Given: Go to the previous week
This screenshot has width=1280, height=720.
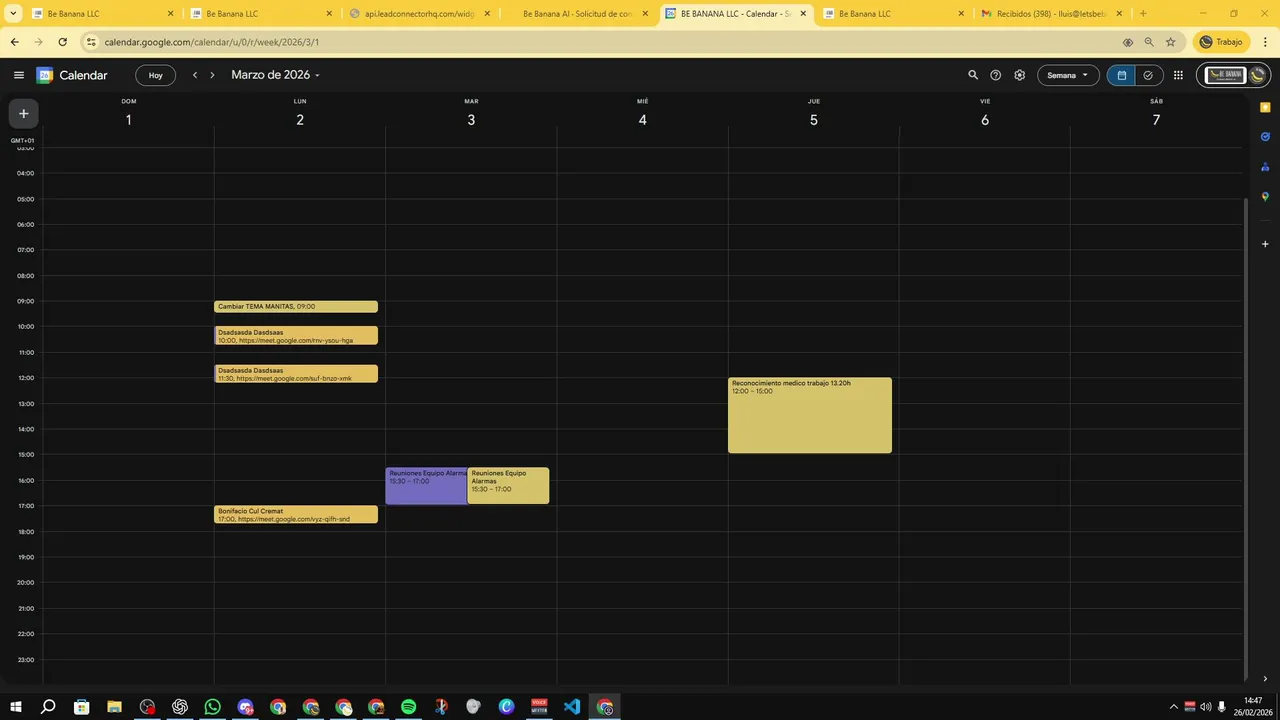Looking at the screenshot, I should point(195,75).
